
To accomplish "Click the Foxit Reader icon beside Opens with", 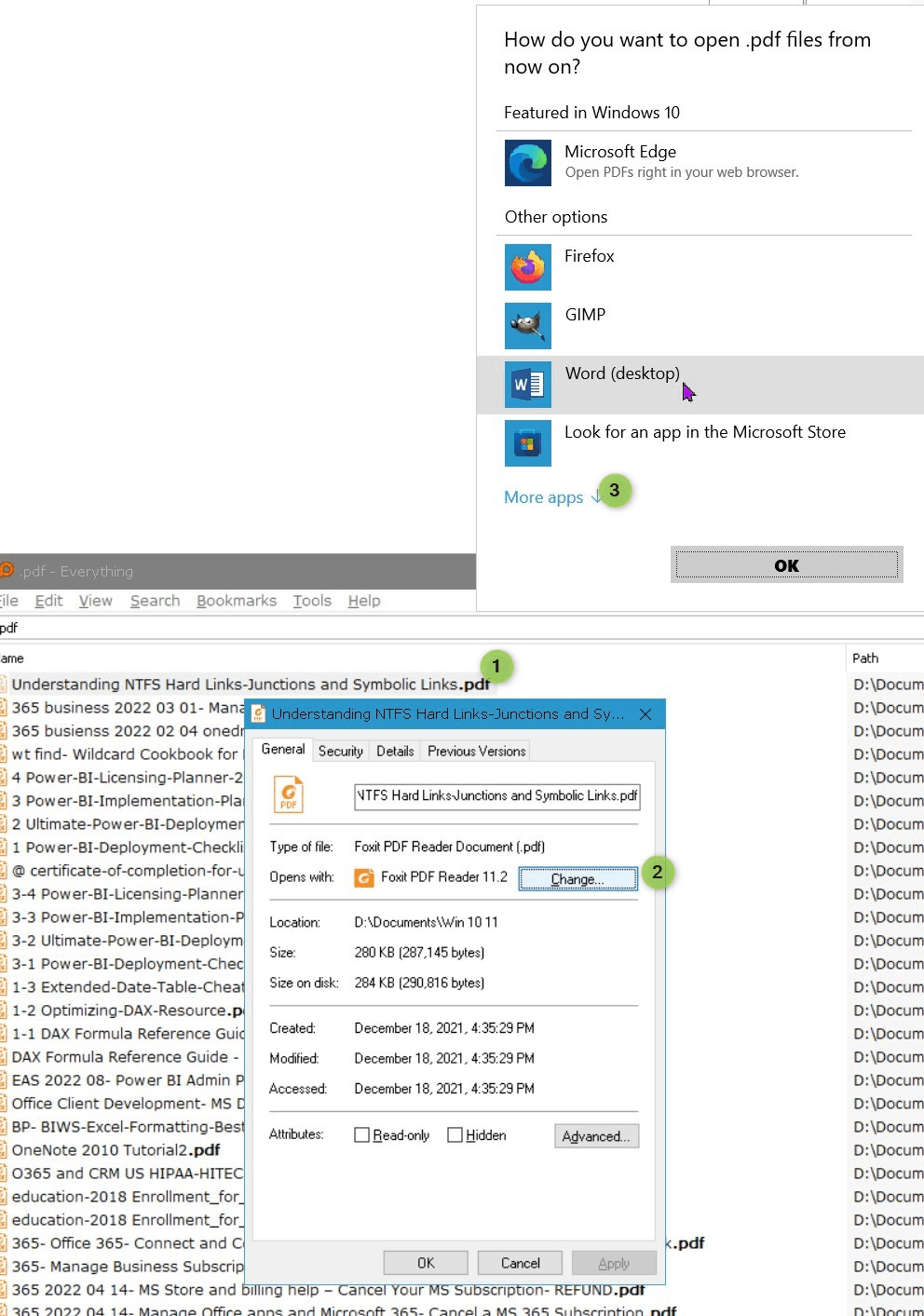I will click(x=364, y=877).
